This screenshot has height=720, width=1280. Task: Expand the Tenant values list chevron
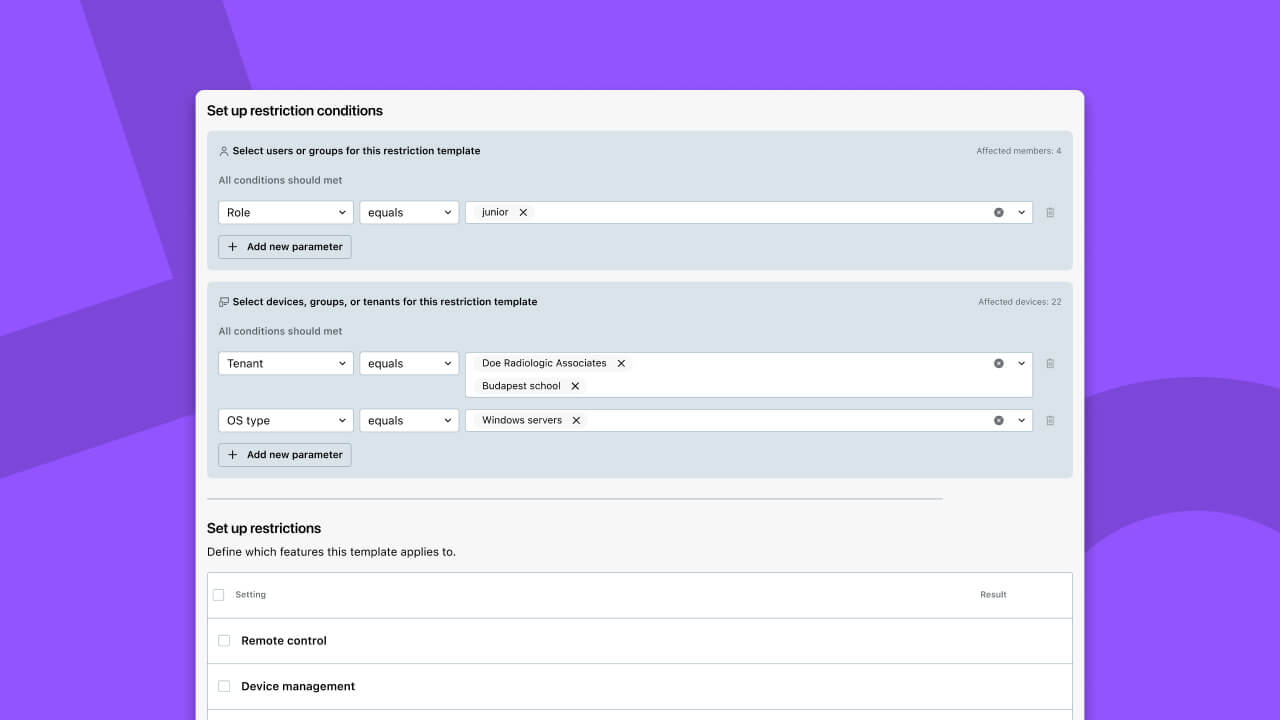point(1021,363)
